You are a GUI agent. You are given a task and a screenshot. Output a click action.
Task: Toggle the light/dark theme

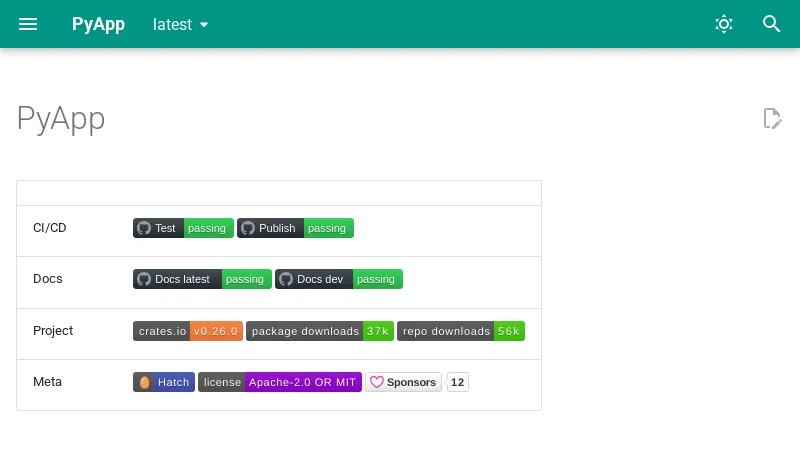724,24
